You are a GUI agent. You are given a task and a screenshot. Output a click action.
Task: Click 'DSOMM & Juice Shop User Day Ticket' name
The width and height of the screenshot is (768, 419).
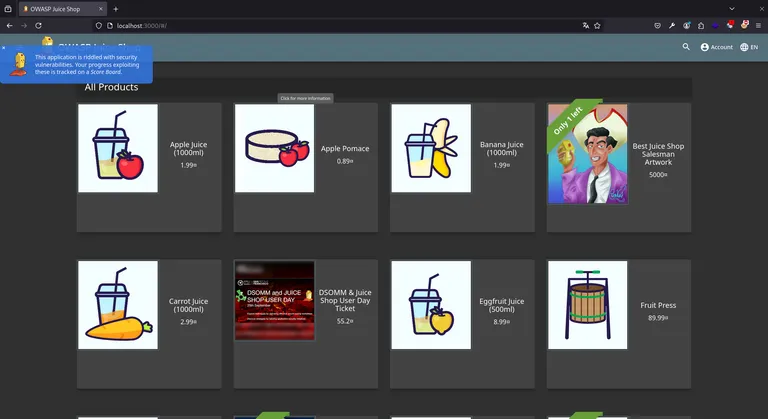pos(345,300)
